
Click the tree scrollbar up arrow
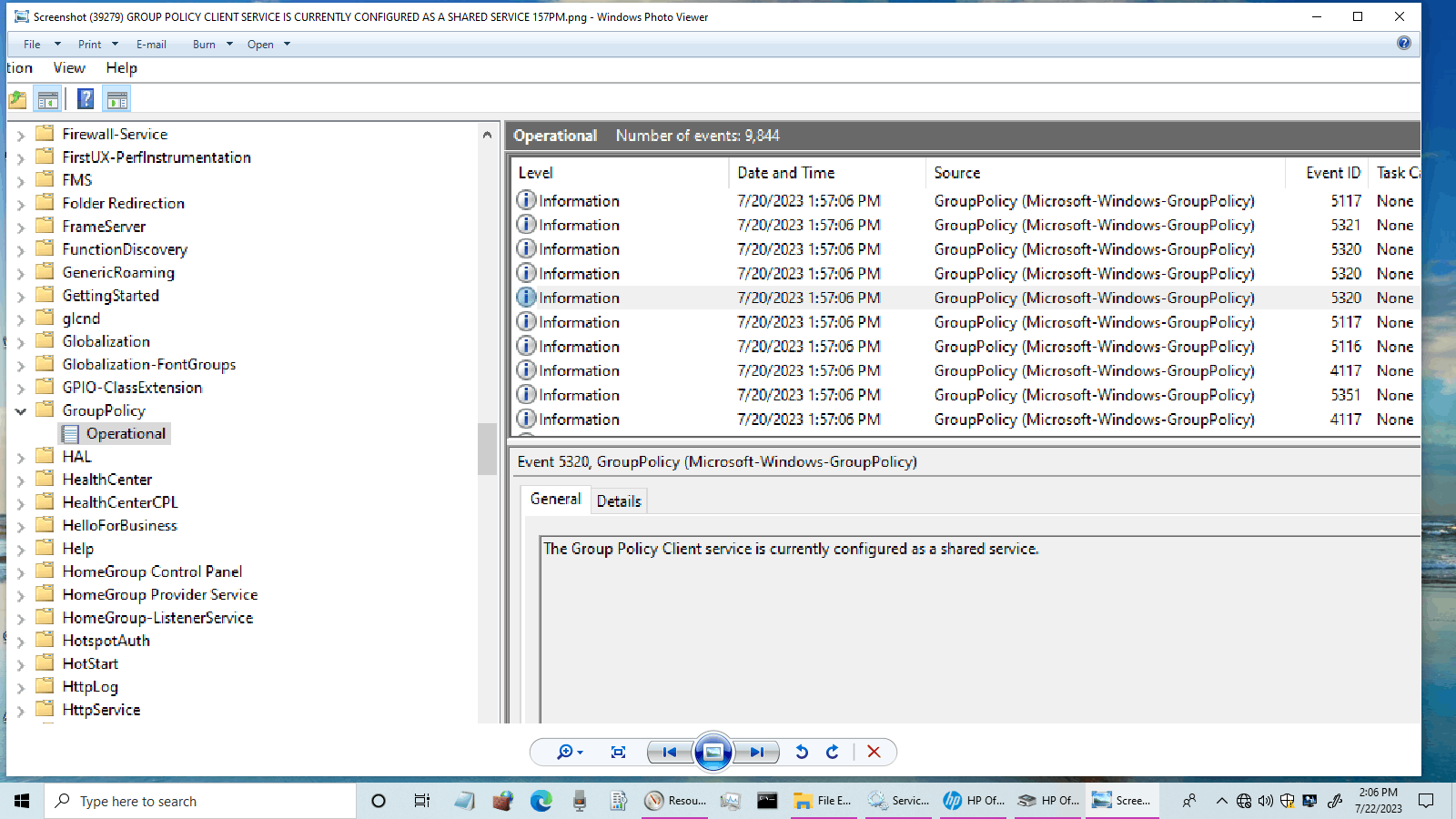(x=487, y=135)
